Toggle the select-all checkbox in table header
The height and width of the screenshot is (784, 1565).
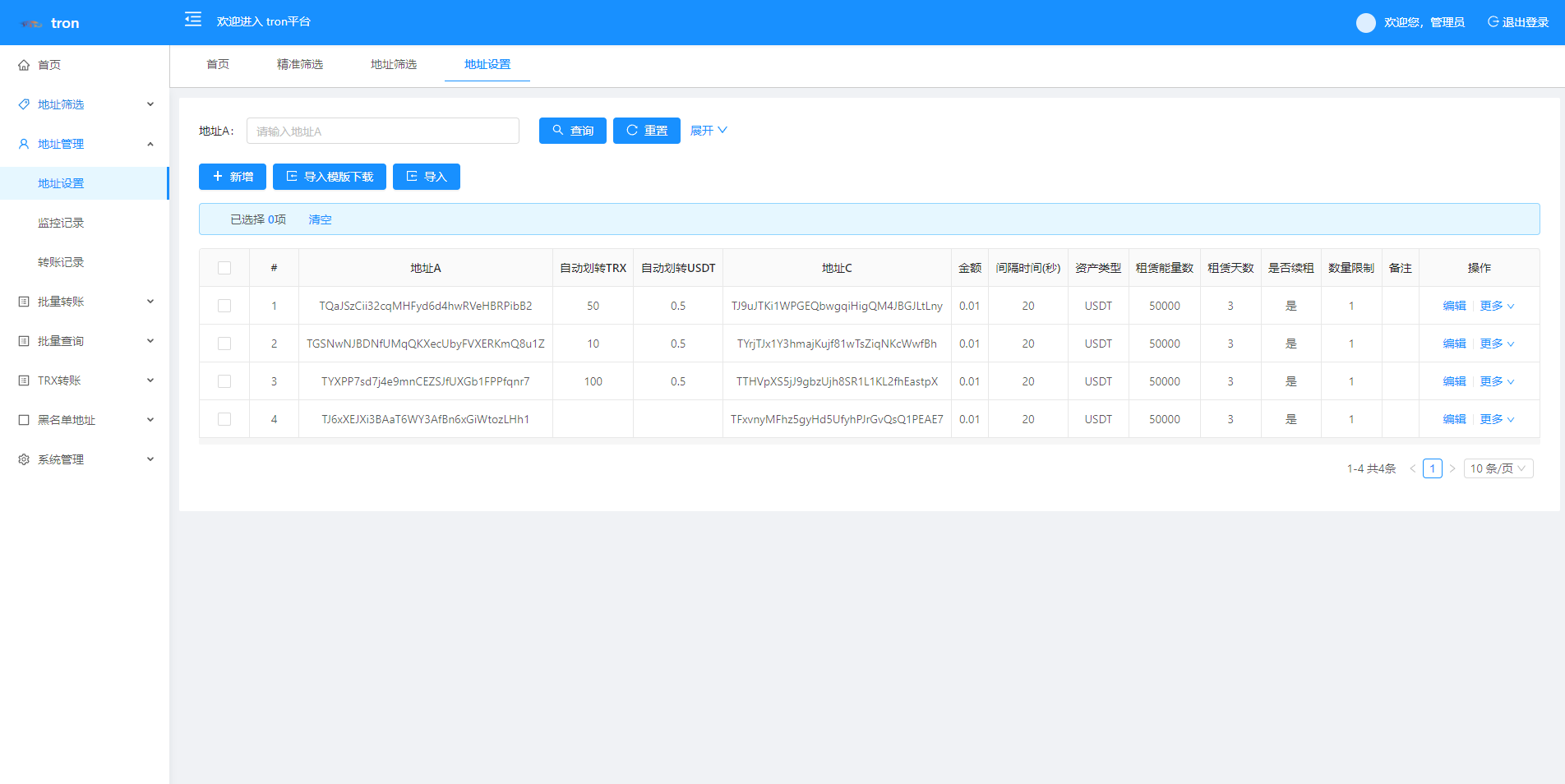[x=224, y=268]
